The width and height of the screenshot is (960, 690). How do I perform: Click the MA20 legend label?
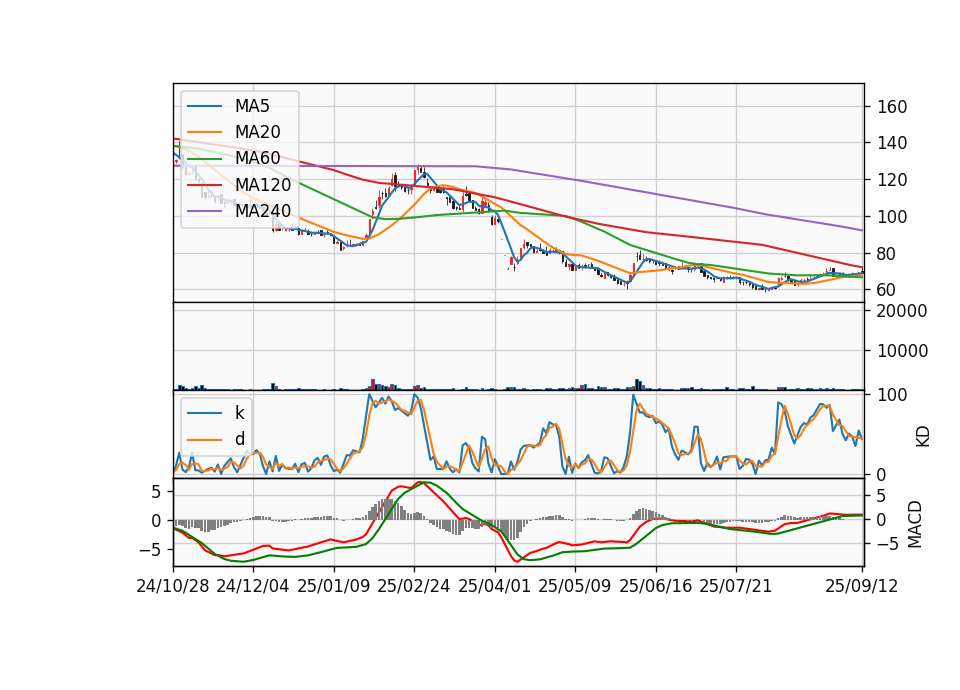click(257, 132)
